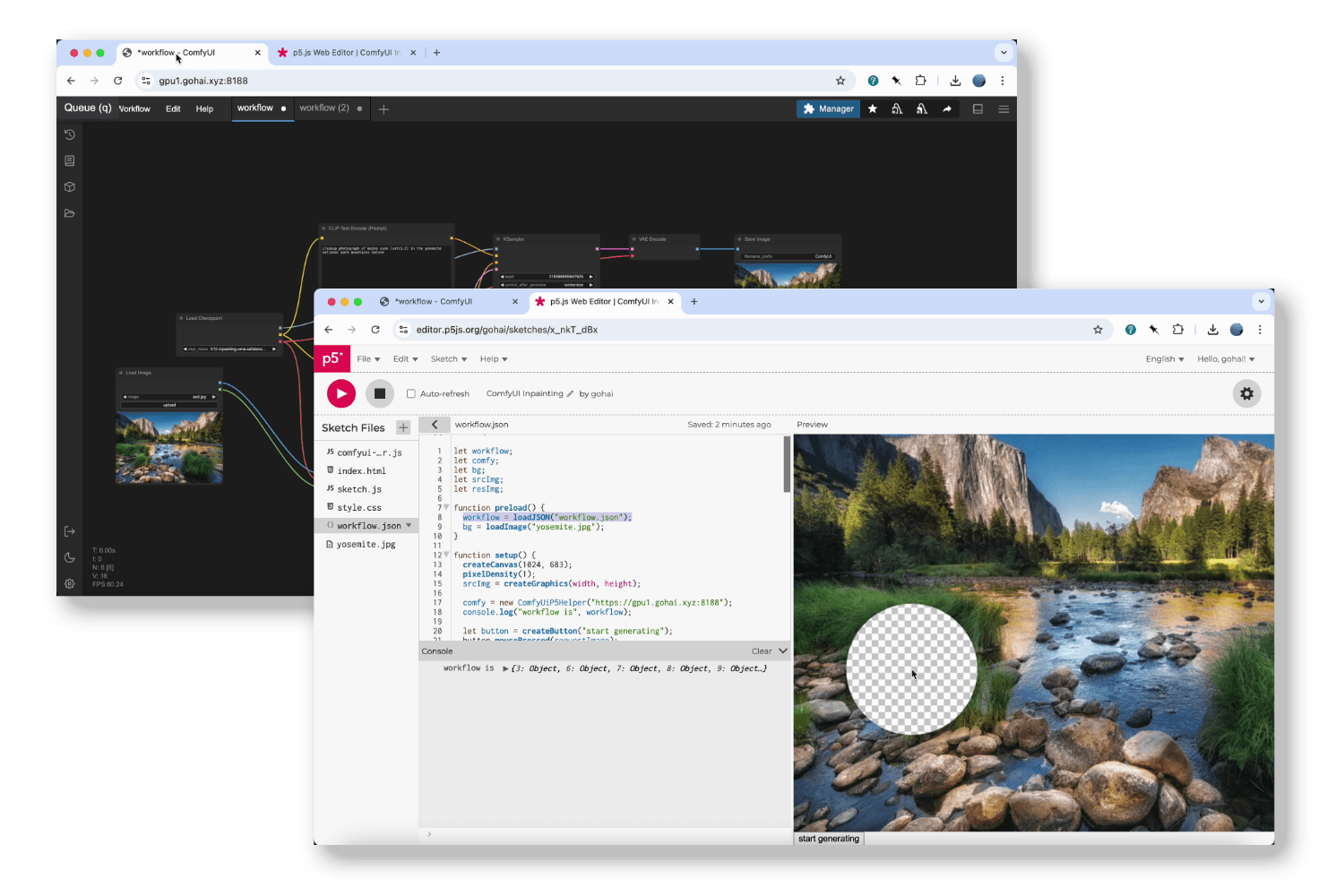Expand the workflow Object logged in the Console
Viewport: 1344px width, 896px height.
(504, 668)
